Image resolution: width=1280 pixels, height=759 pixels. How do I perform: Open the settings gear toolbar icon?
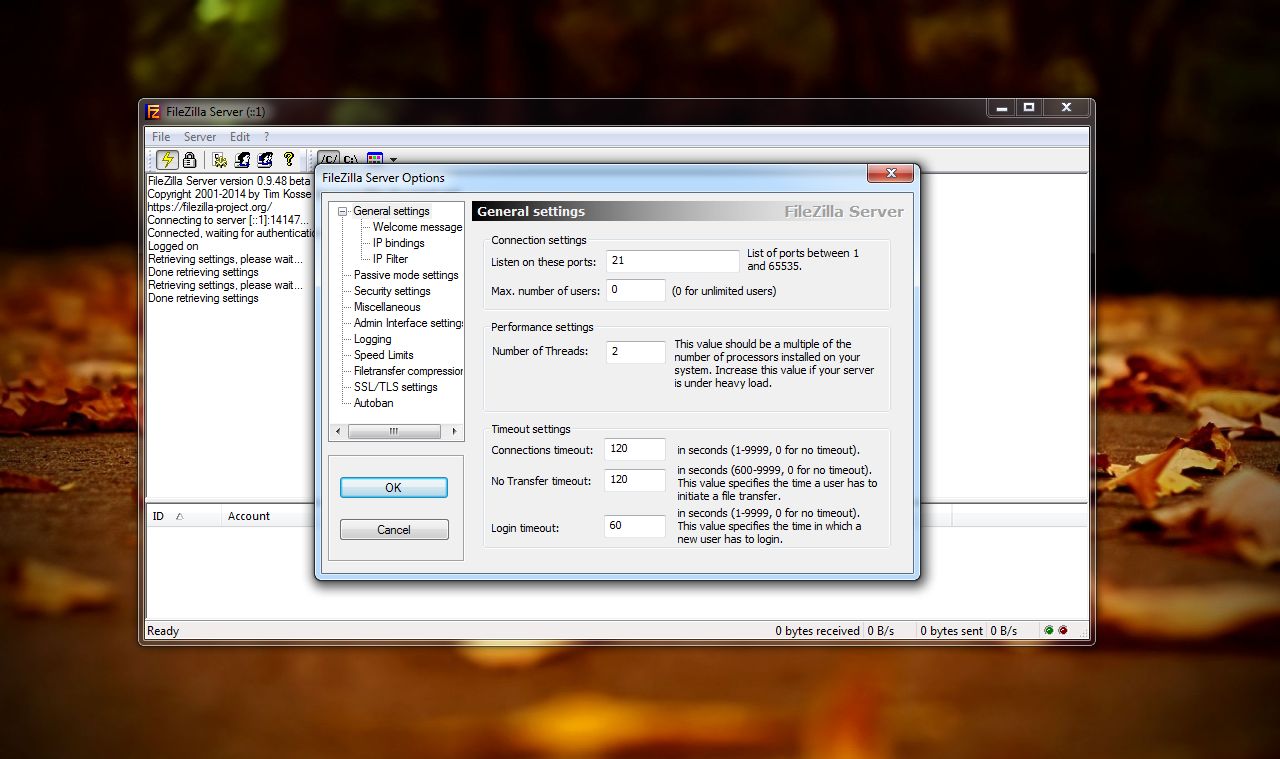[x=220, y=160]
